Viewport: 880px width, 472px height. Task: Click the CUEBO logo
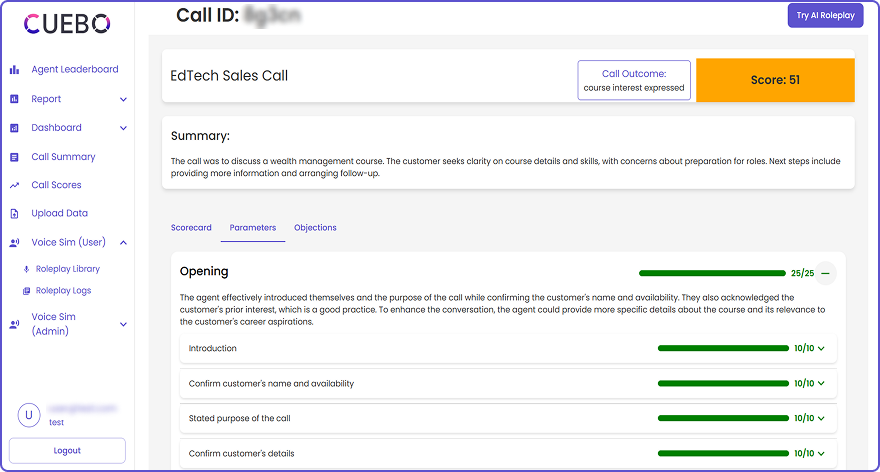[67, 24]
